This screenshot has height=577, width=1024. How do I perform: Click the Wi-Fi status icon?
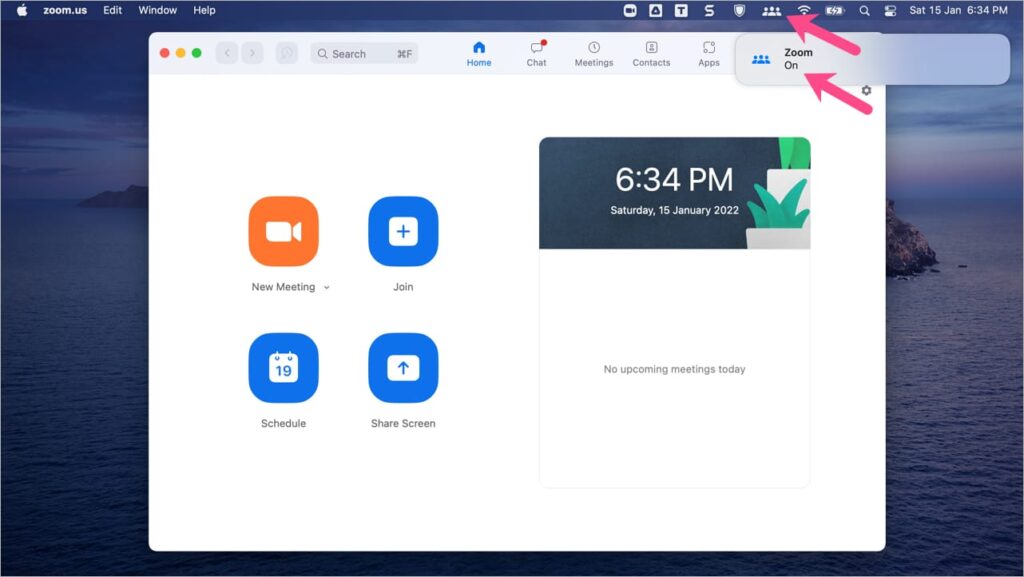806,10
